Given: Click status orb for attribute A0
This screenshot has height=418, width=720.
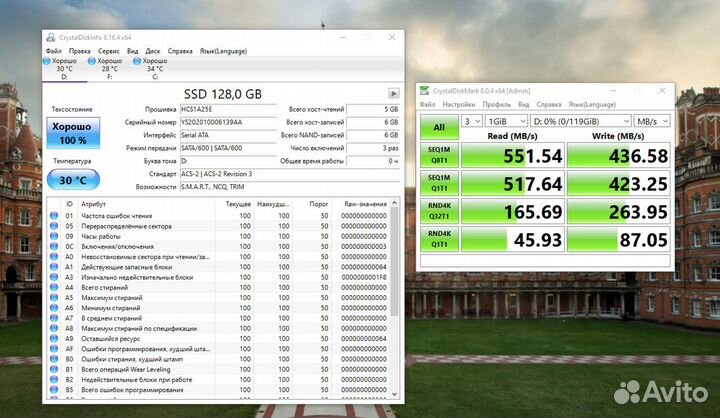Looking at the screenshot, I should click(54, 256).
